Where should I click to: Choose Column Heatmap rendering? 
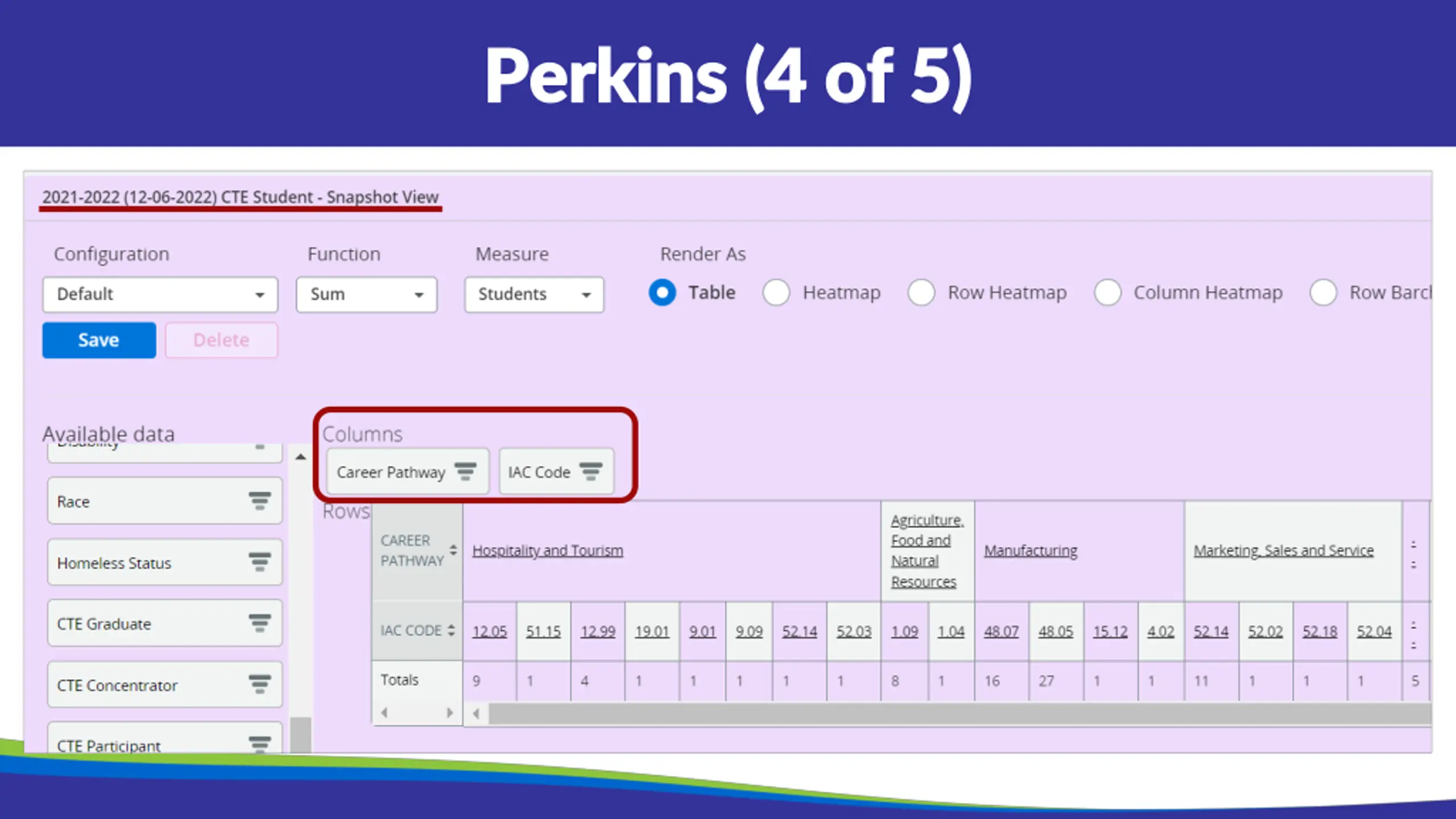pos(1107,293)
